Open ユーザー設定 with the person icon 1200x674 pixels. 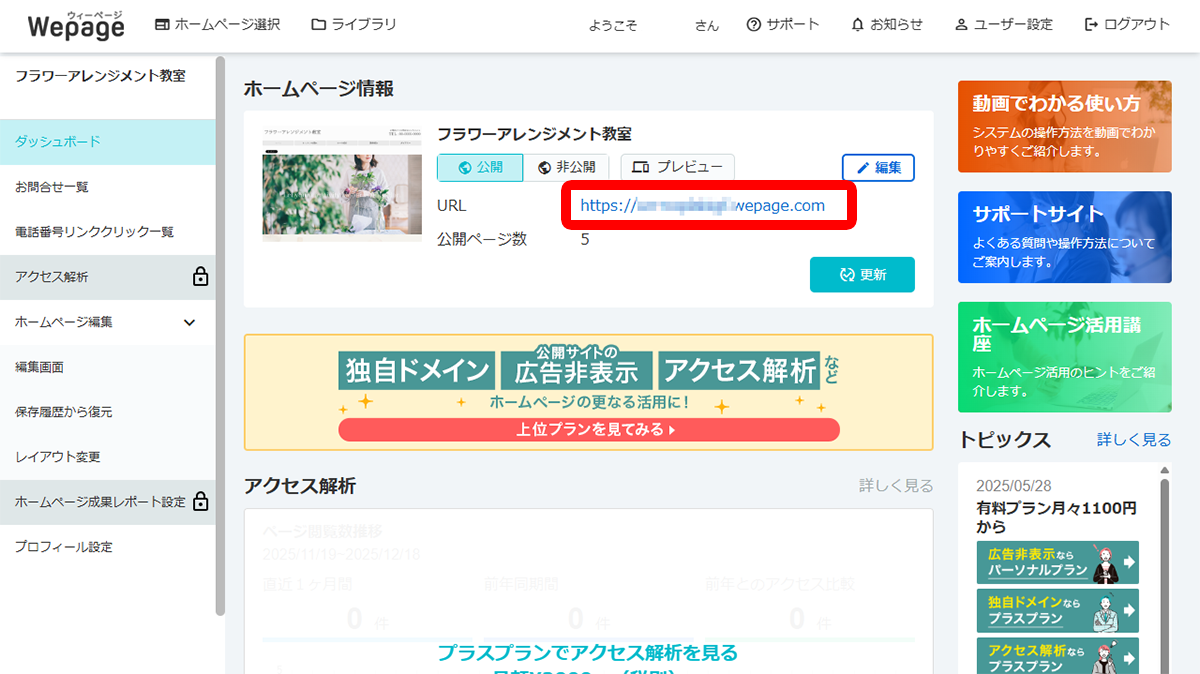(x=961, y=25)
